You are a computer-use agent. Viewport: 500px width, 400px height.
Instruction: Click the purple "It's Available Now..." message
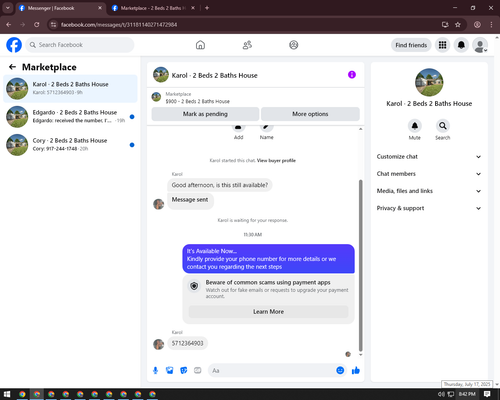coord(268,259)
